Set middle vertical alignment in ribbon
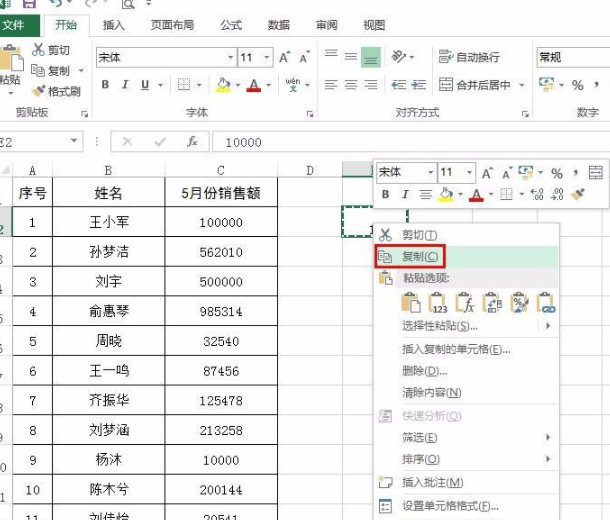Viewport: 610px width, 520px height. (x=351, y=57)
